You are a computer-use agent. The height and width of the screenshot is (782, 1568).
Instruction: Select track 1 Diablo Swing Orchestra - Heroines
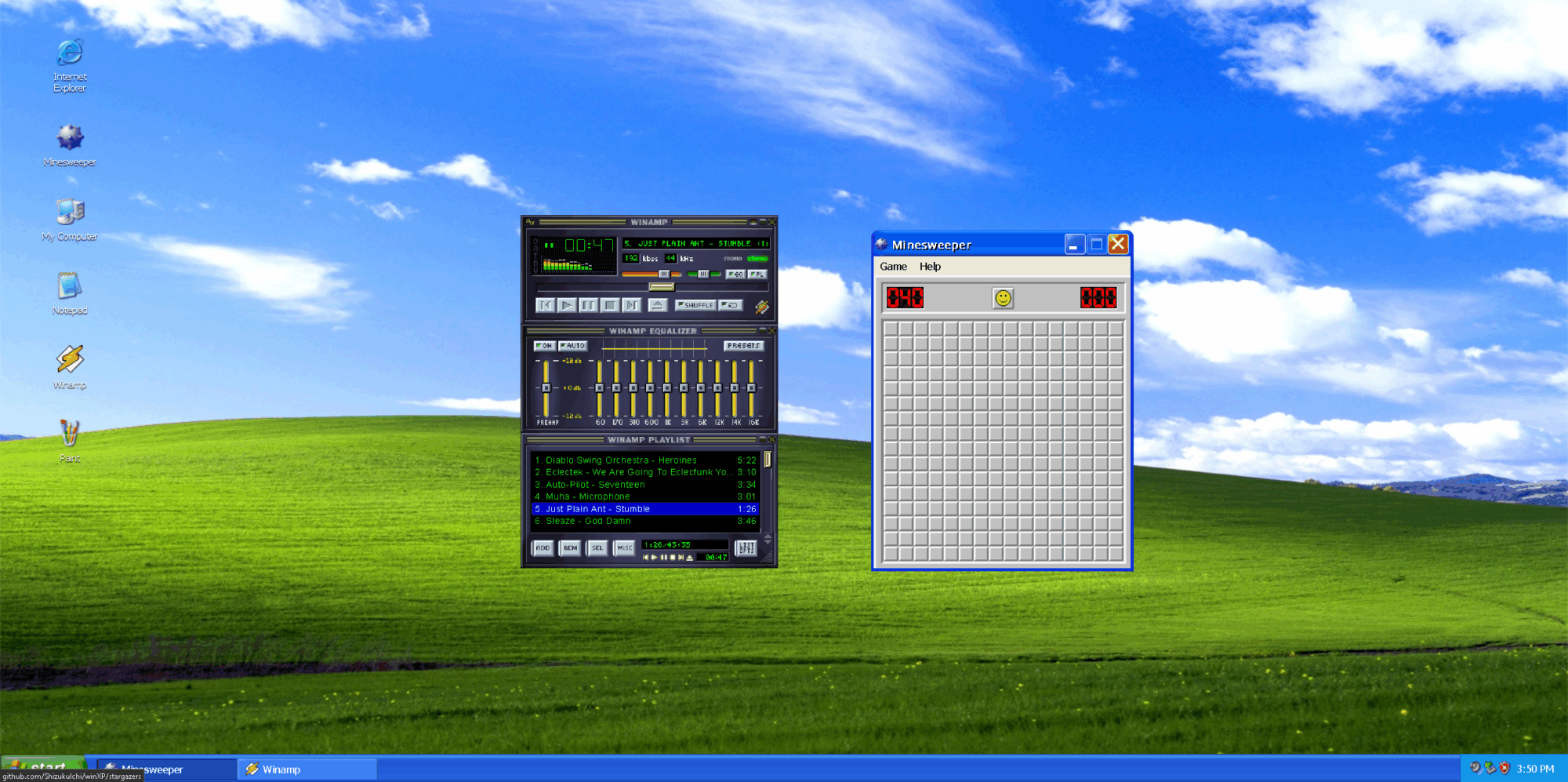[x=645, y=460]
